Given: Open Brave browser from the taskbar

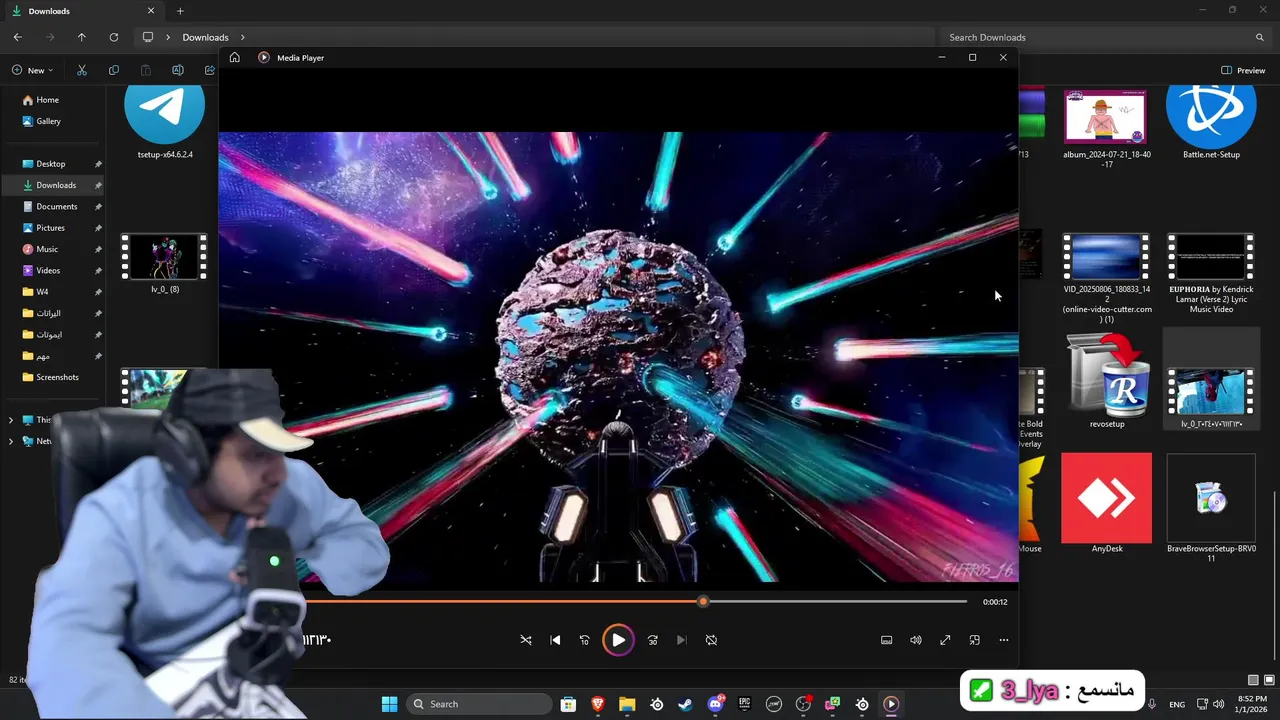Looking at the screenshot, I should click(x=598, y=704).
